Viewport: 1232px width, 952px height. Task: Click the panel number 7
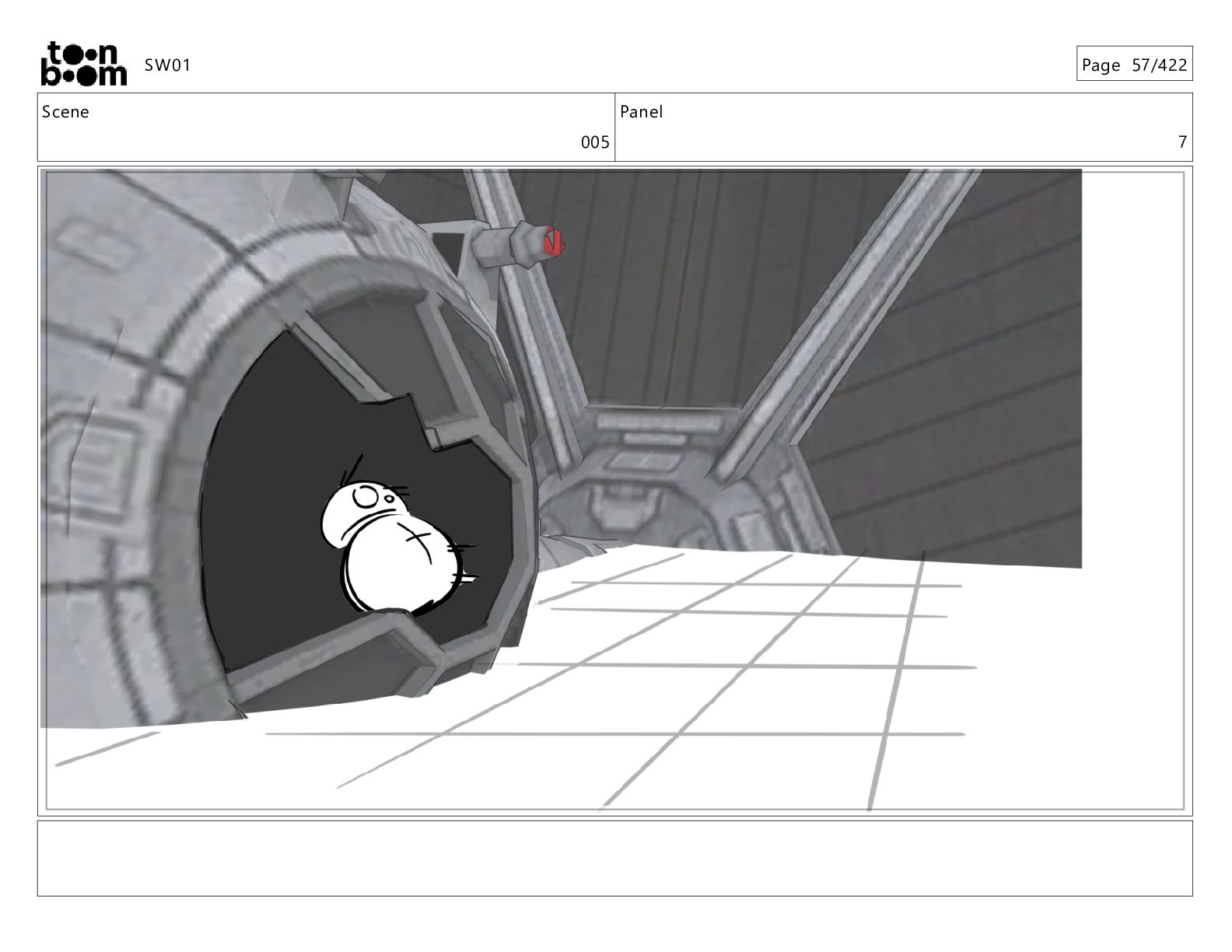(1182, 142)
